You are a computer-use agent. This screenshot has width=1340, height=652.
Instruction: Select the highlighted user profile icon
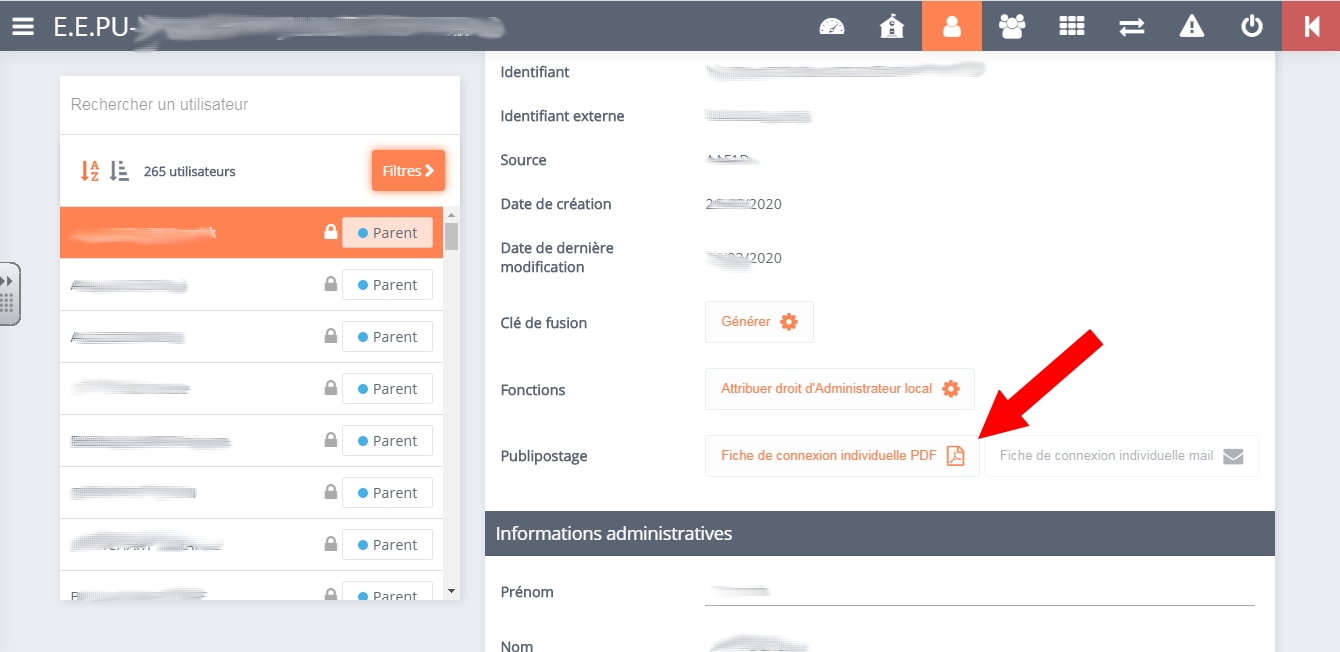[951, 26]
